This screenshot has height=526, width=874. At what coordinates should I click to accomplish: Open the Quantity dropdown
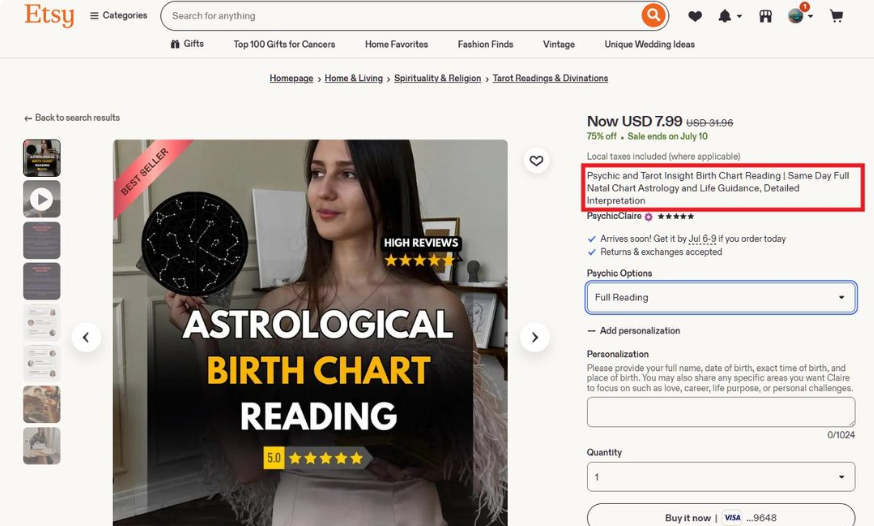pos(721,477)
